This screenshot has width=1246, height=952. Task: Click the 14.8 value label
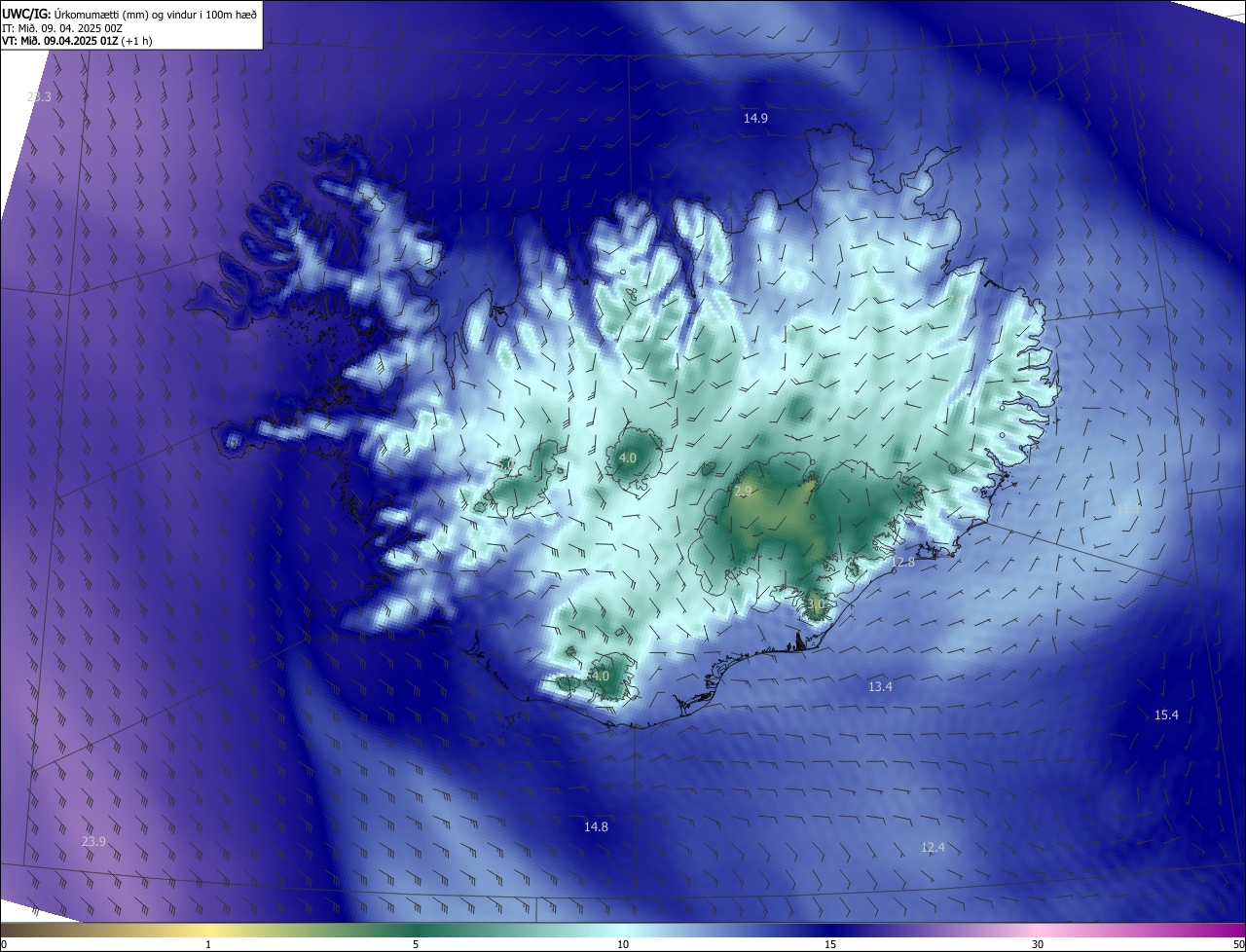tap(596, 827)
